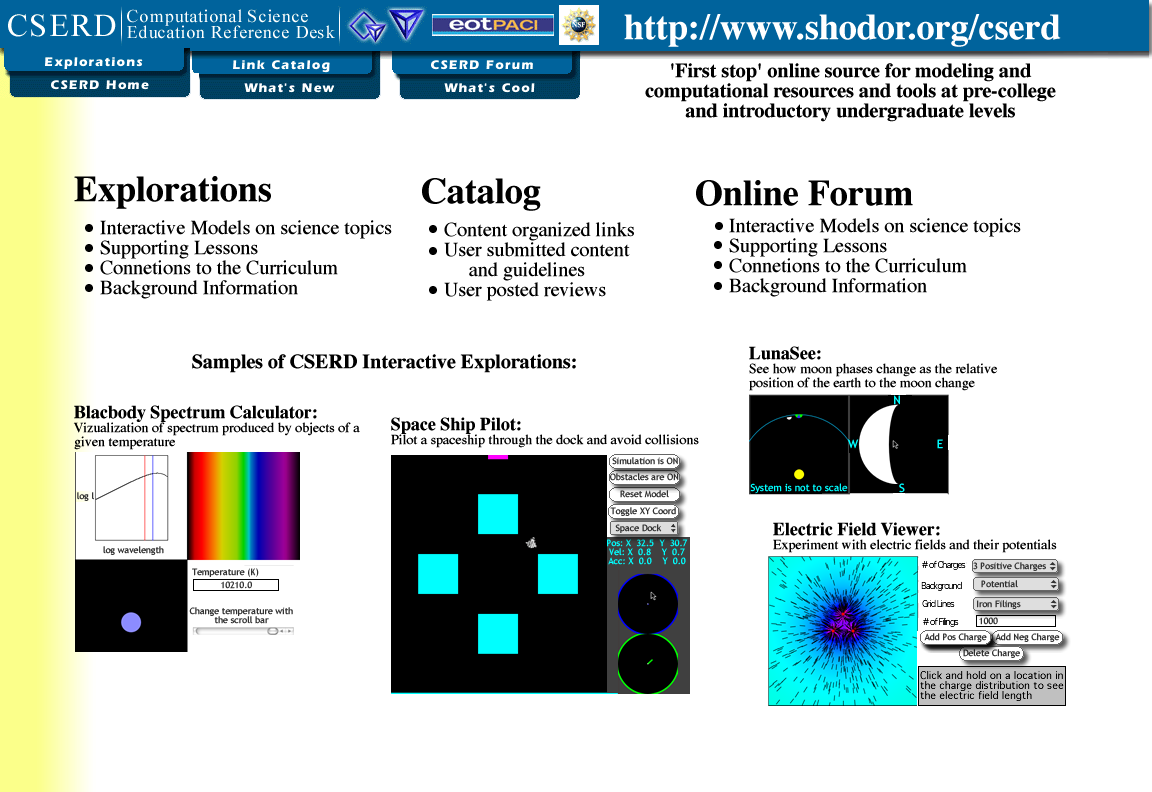Click the 'Space Ship Pilot:' title
Screen dimensions: 1152x792
(x=456, y=425)
